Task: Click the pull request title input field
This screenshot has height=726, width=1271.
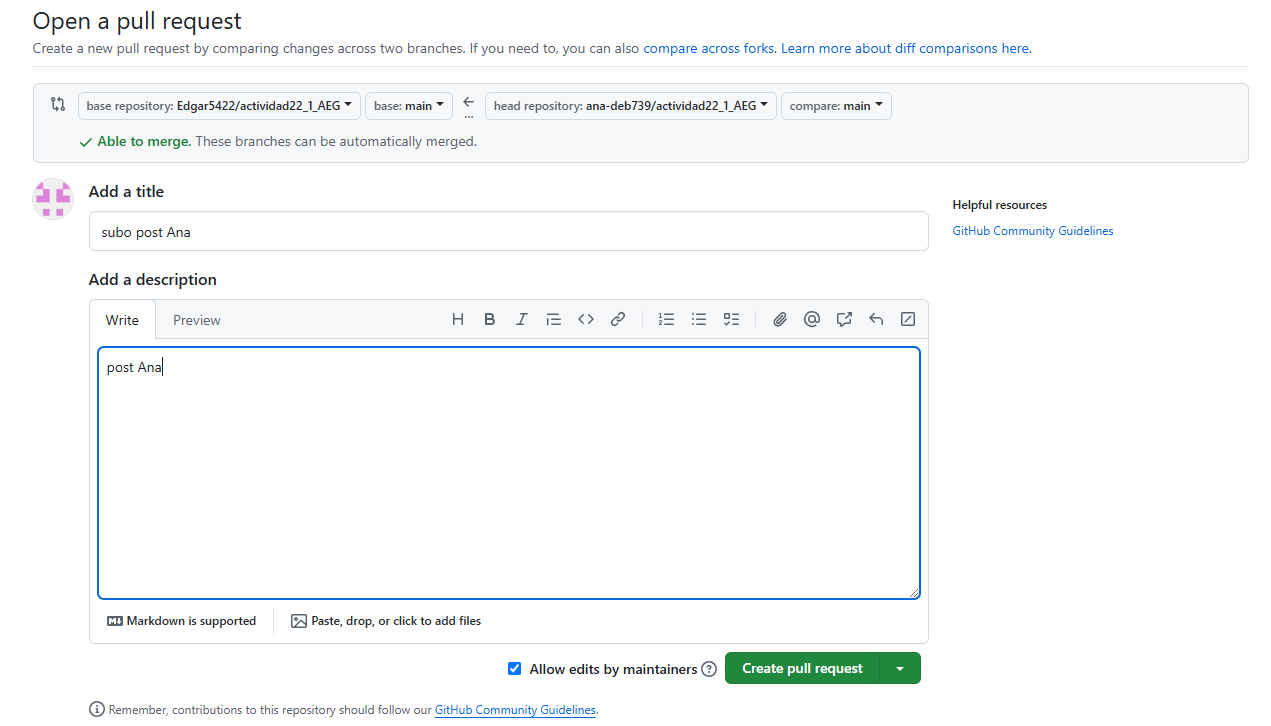Action: click(x=508, y=232)
